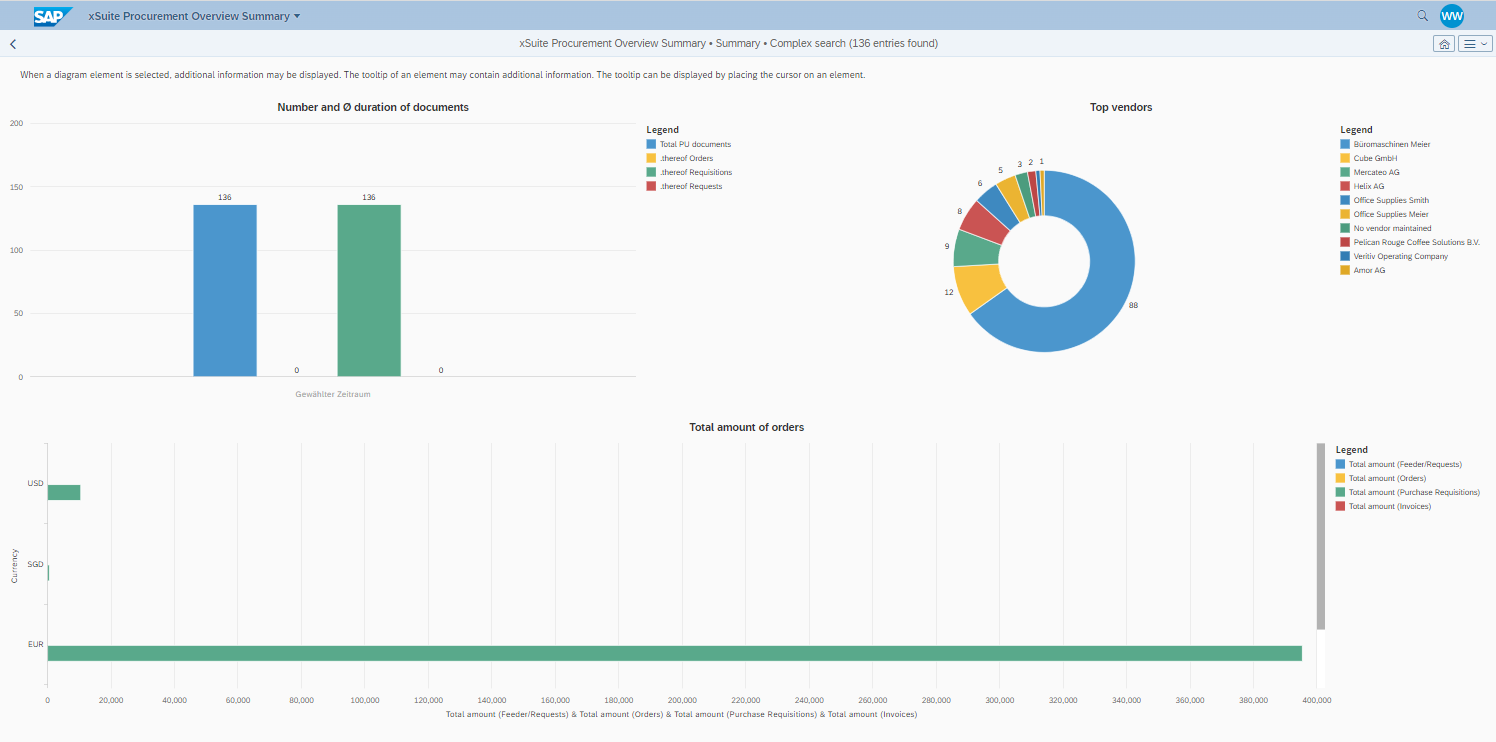Select the list view switch icon
Screen dimensions: 1496x742
pos(1469,43)
